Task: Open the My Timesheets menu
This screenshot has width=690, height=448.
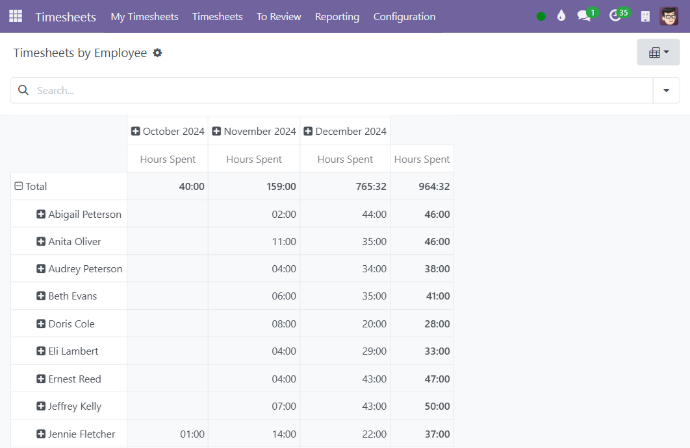Action: pos(144,17)
